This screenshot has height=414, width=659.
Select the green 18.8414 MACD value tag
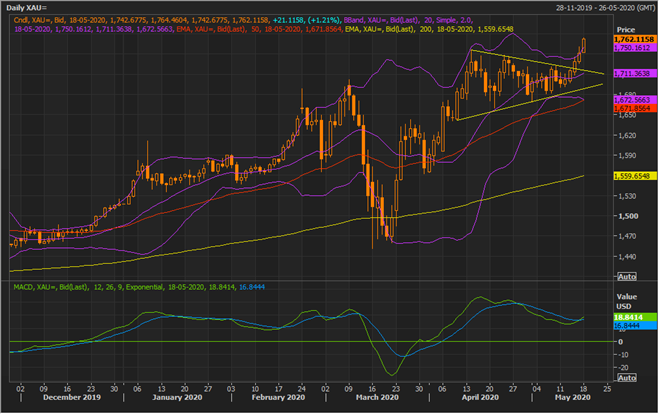tap(635, 317)
